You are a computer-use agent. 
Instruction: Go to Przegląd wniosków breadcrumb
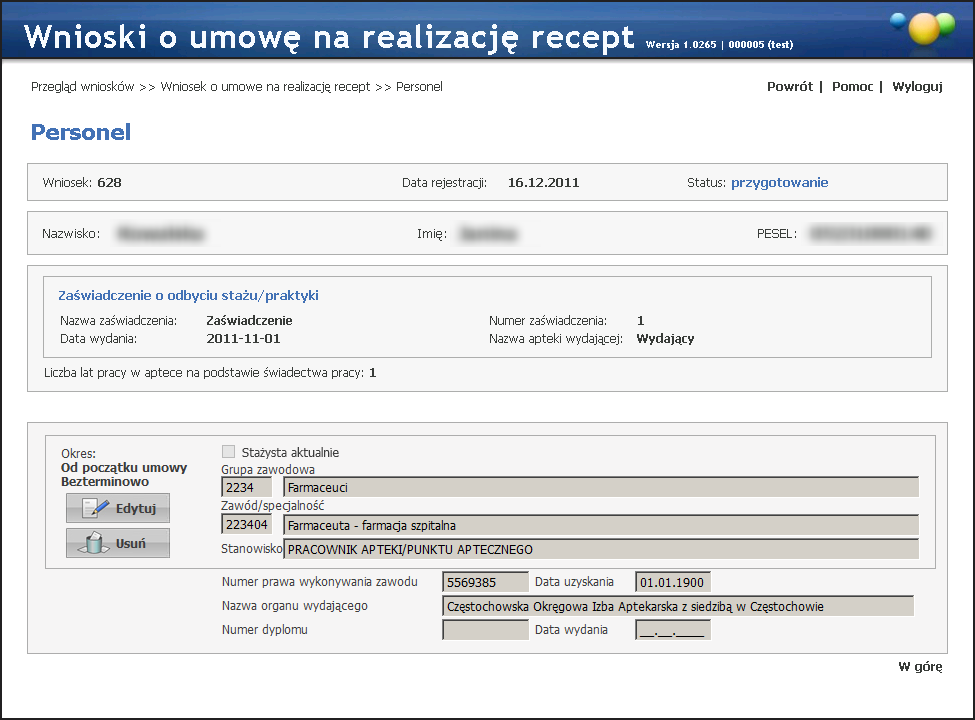pos(82,87)
